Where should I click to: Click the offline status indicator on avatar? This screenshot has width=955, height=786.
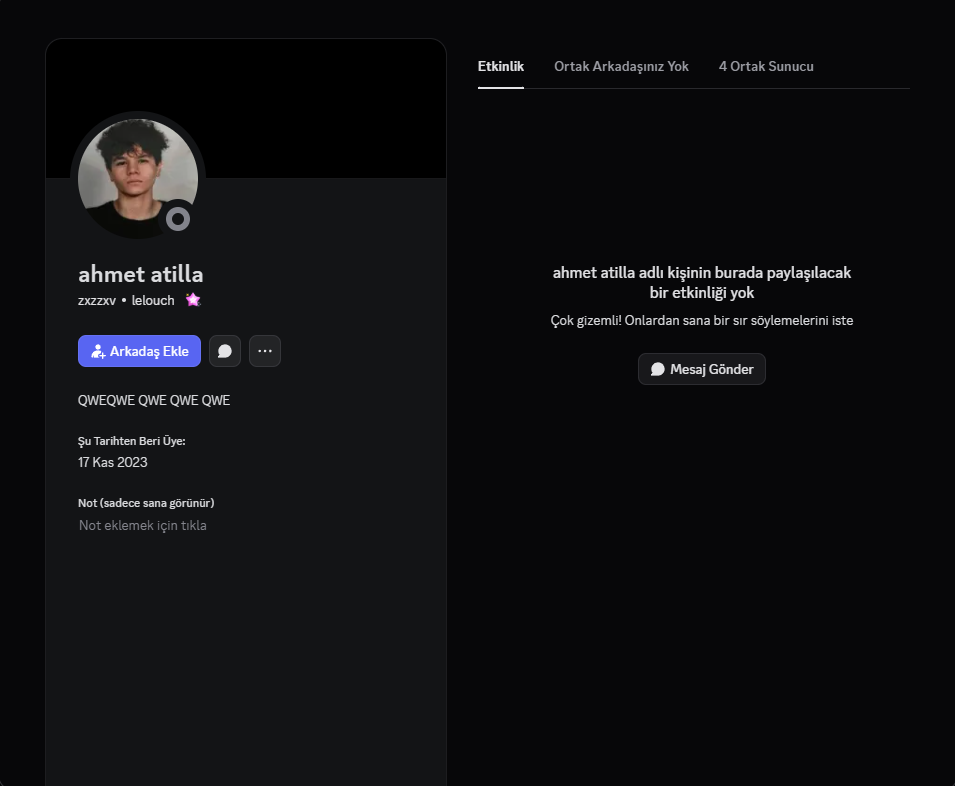(178, 219)
